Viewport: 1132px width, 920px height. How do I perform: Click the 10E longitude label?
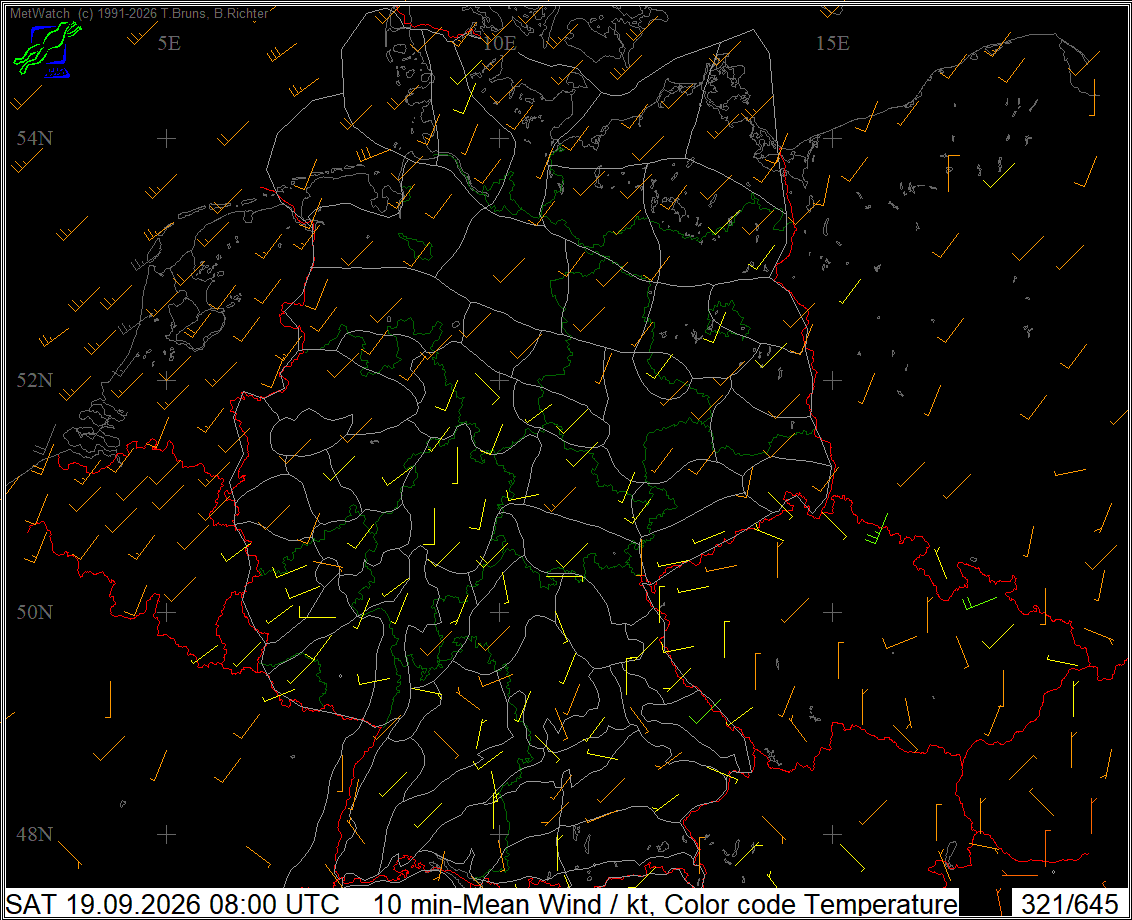[x=500, y=43]
